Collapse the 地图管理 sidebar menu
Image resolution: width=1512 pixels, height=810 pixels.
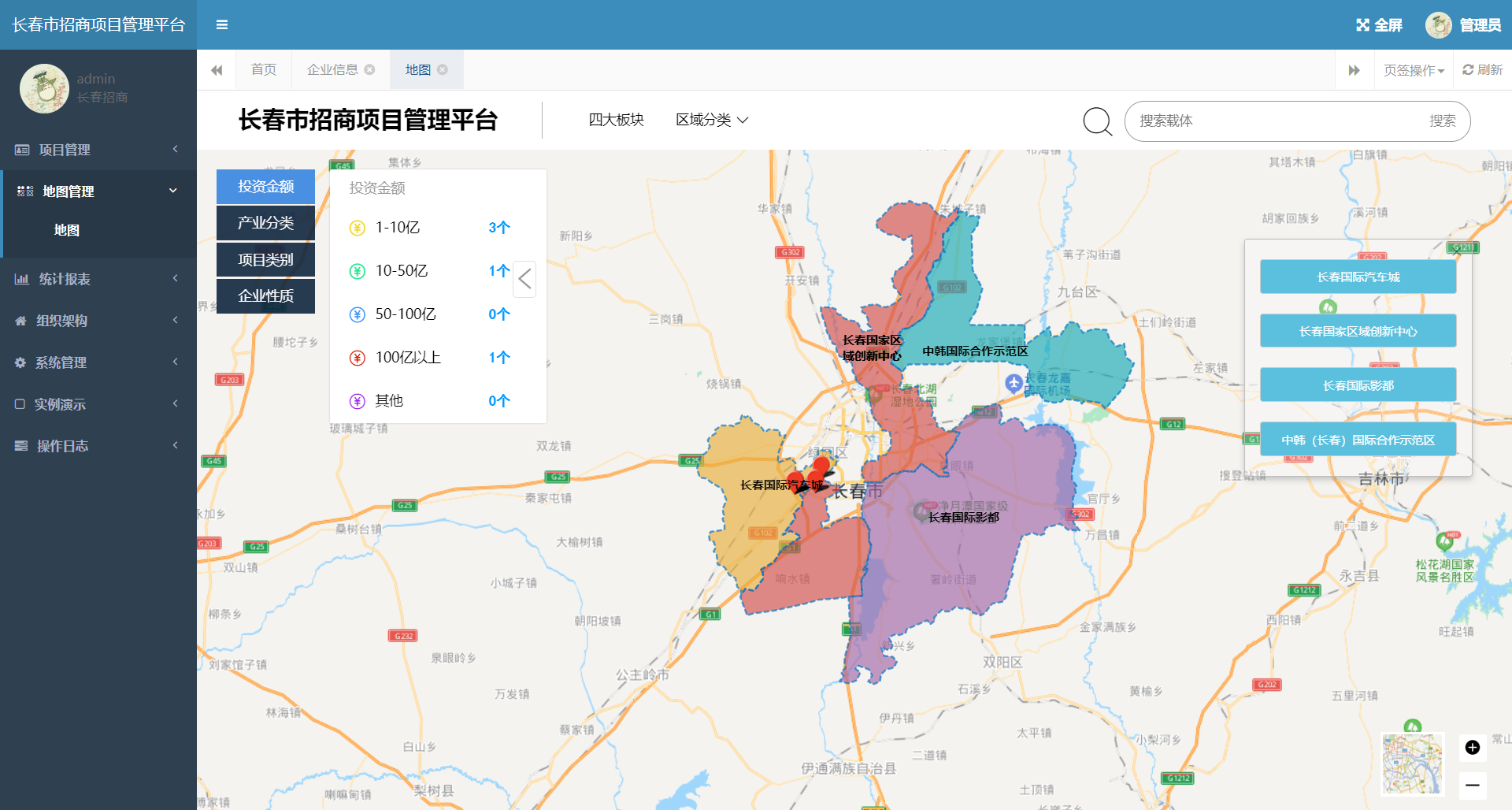click(x=173, y=191)
